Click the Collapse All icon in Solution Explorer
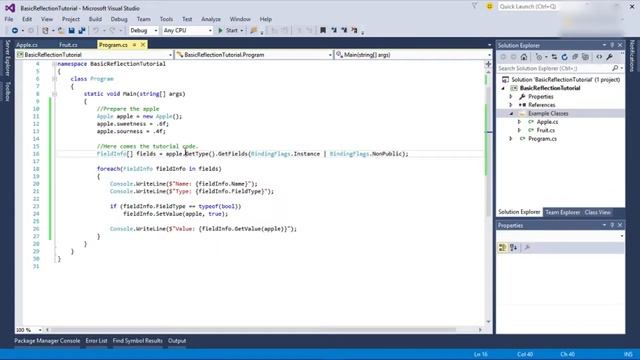The width and height of the screenshot is (640, 360). (x=575, y=57)
